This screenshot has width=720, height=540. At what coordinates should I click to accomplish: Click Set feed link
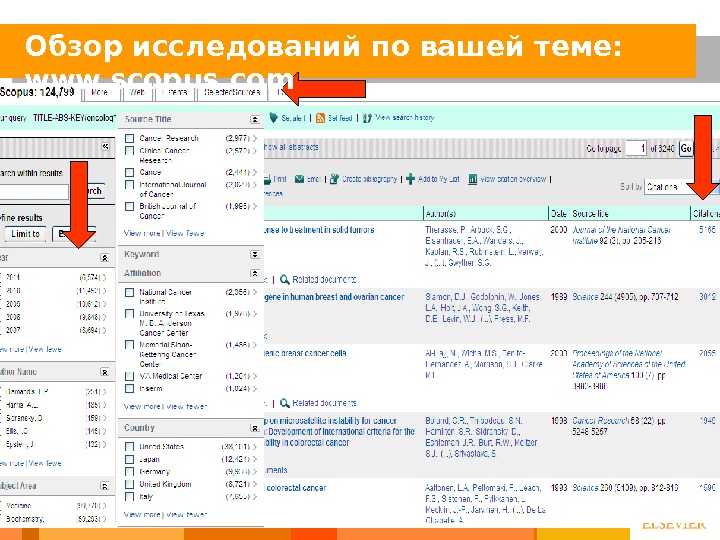pyautogui.click(x=340, y=118)
